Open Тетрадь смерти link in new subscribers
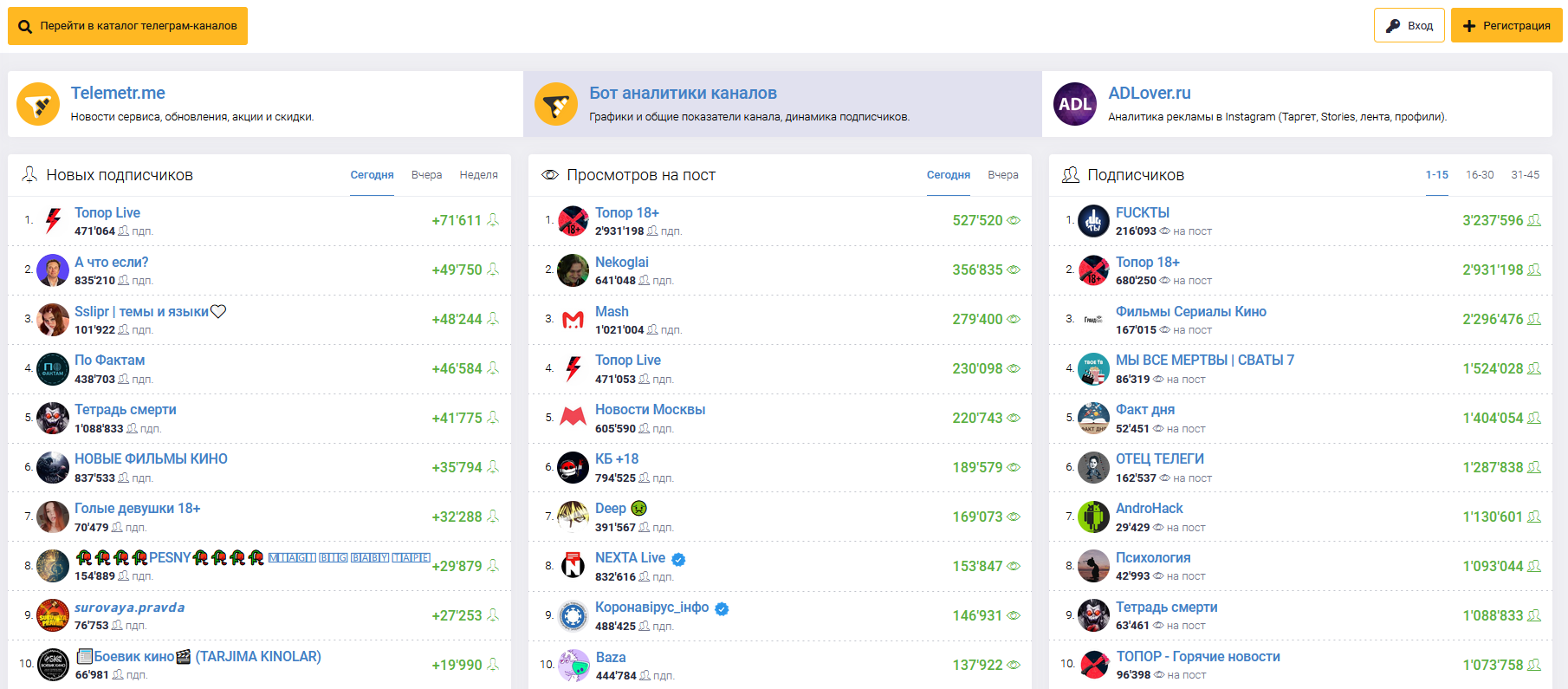The height and width of the screenshot is (689, 1568). click(x=126, y=409)
